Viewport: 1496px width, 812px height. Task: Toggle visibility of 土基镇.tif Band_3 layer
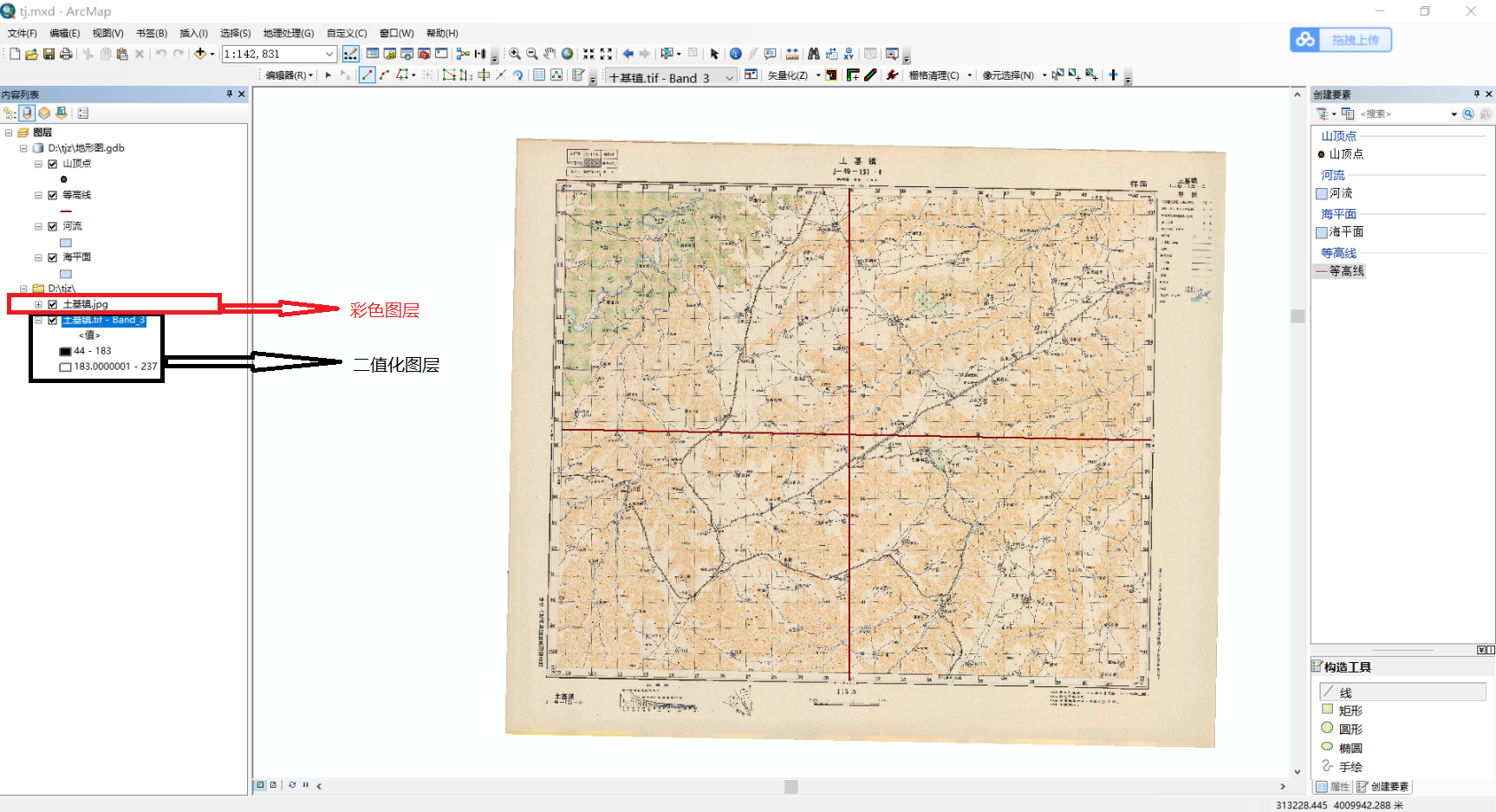(53, 320)
